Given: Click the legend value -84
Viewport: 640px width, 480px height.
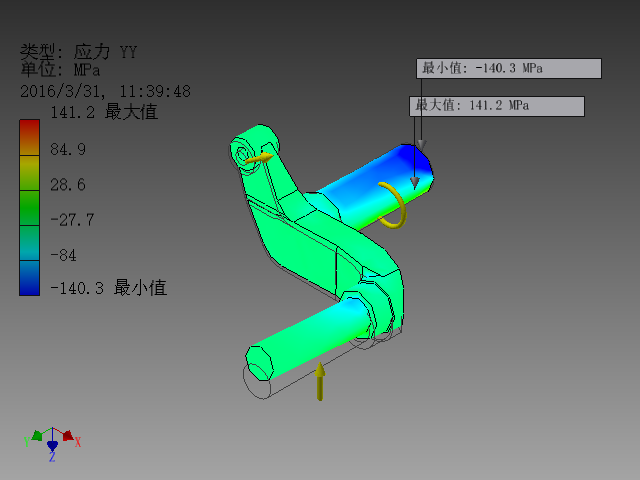Looking at the screenshot, I should point(63,256).
